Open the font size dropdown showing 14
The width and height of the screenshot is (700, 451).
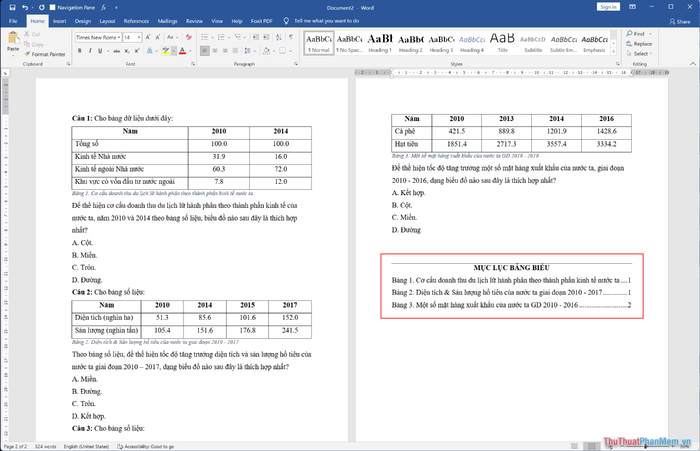132,37
